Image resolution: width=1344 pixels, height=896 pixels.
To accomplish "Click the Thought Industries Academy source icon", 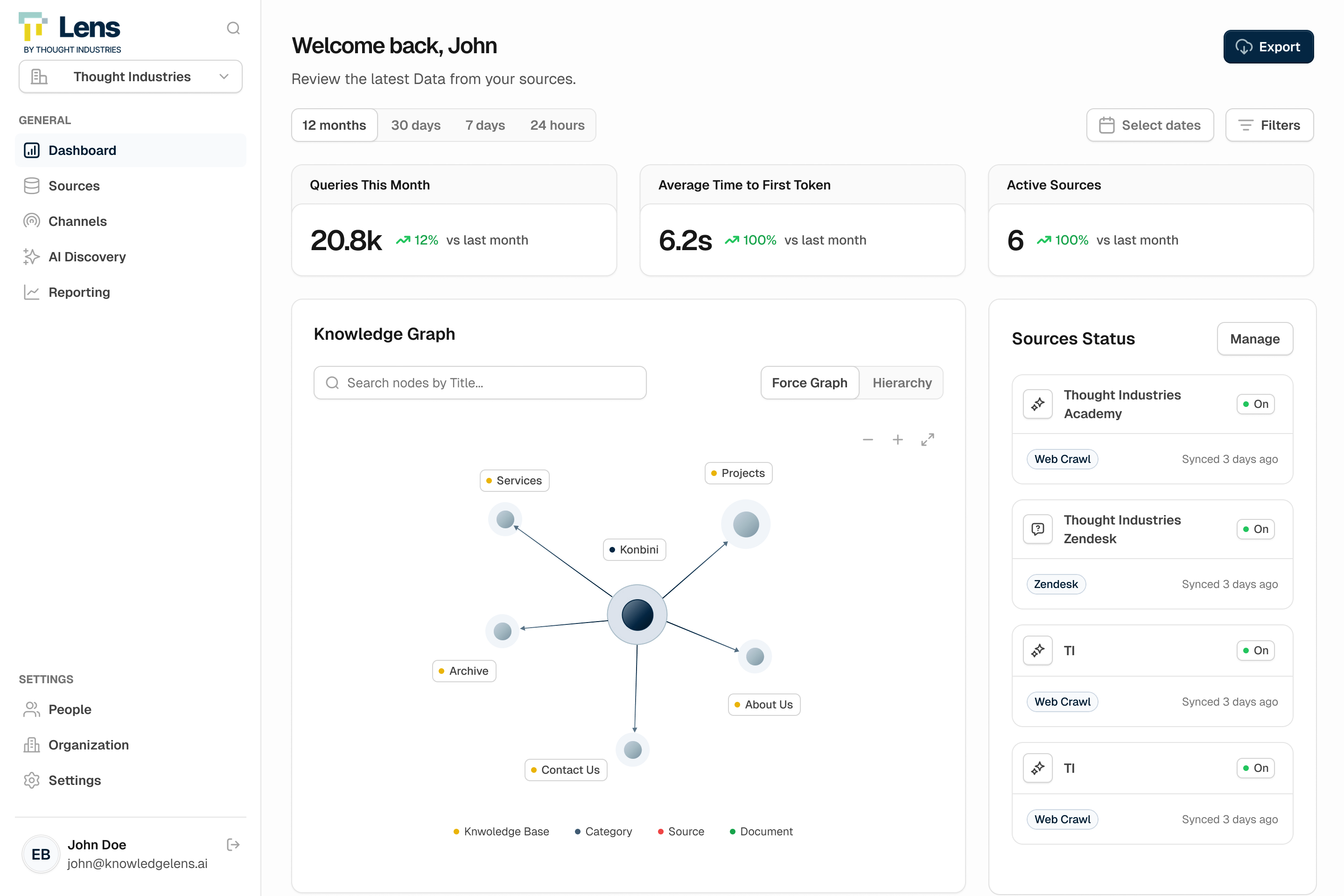I will click(1038, 404).
